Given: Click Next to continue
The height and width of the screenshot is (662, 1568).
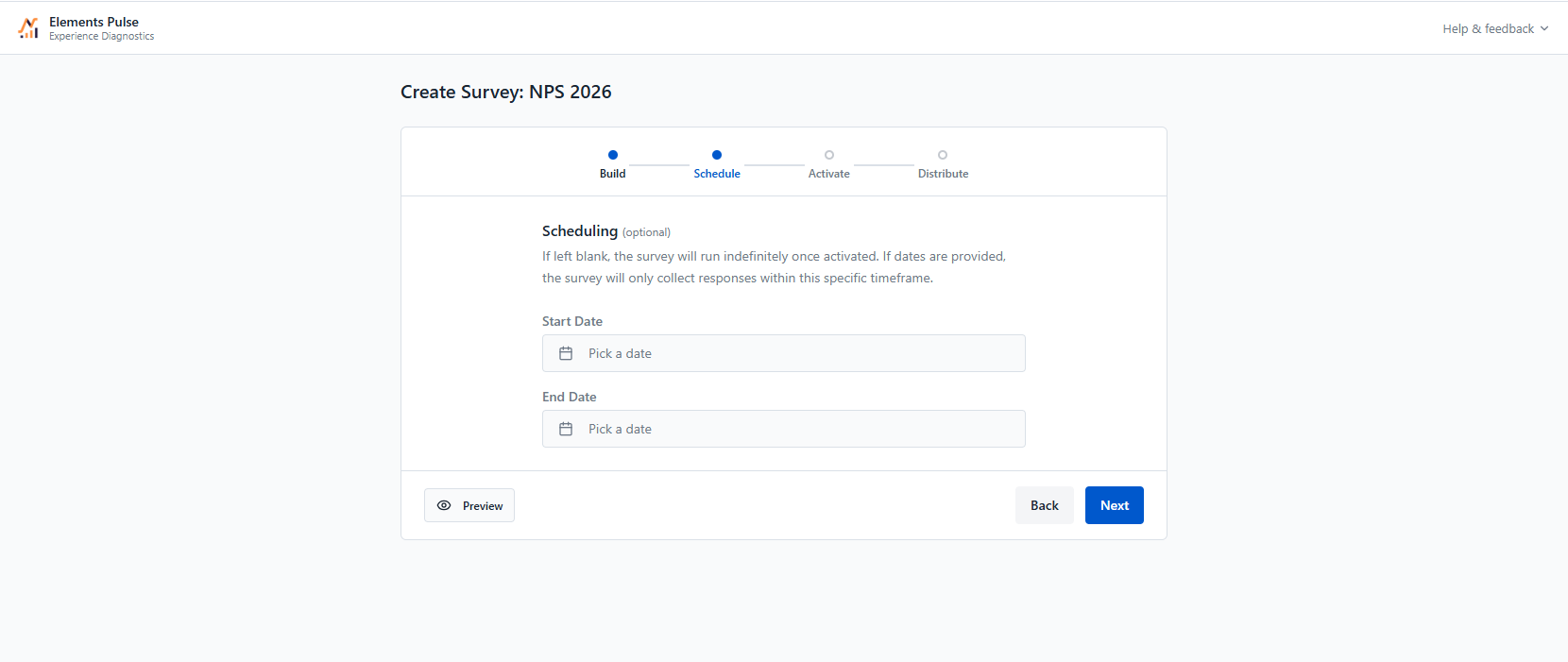Looking at the screenshot, I should pyautogui.click(x=1115, y=505).
